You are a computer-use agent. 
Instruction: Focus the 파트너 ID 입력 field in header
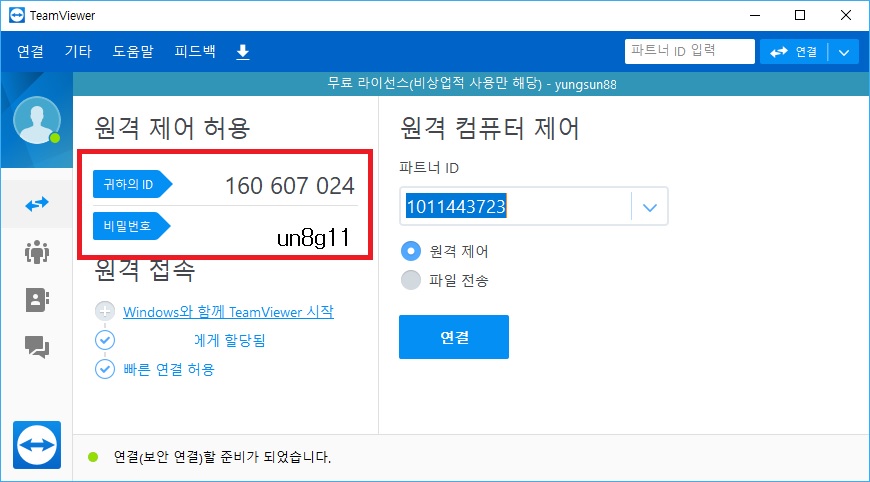(690, 51)
